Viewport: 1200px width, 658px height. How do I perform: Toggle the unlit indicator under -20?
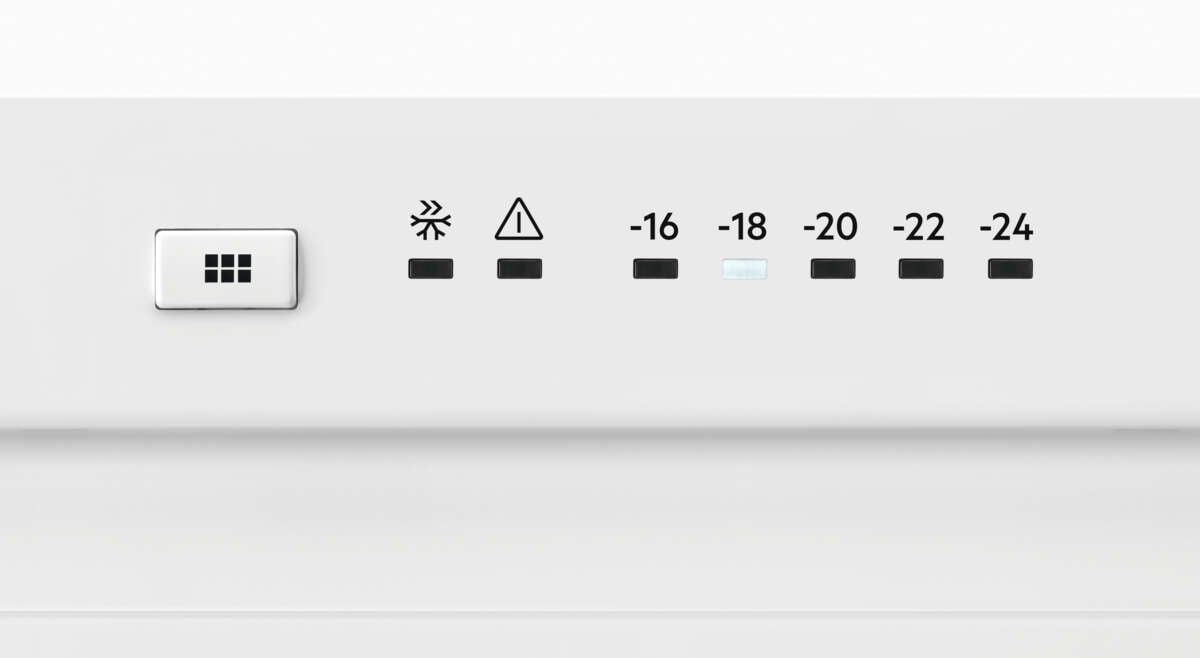(x=833, y=268)
